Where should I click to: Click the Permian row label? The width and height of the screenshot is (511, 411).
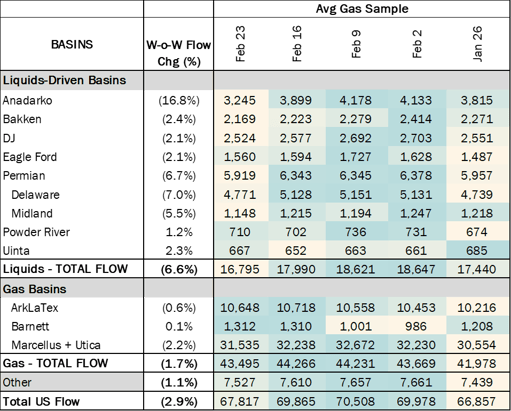(24, 176)
